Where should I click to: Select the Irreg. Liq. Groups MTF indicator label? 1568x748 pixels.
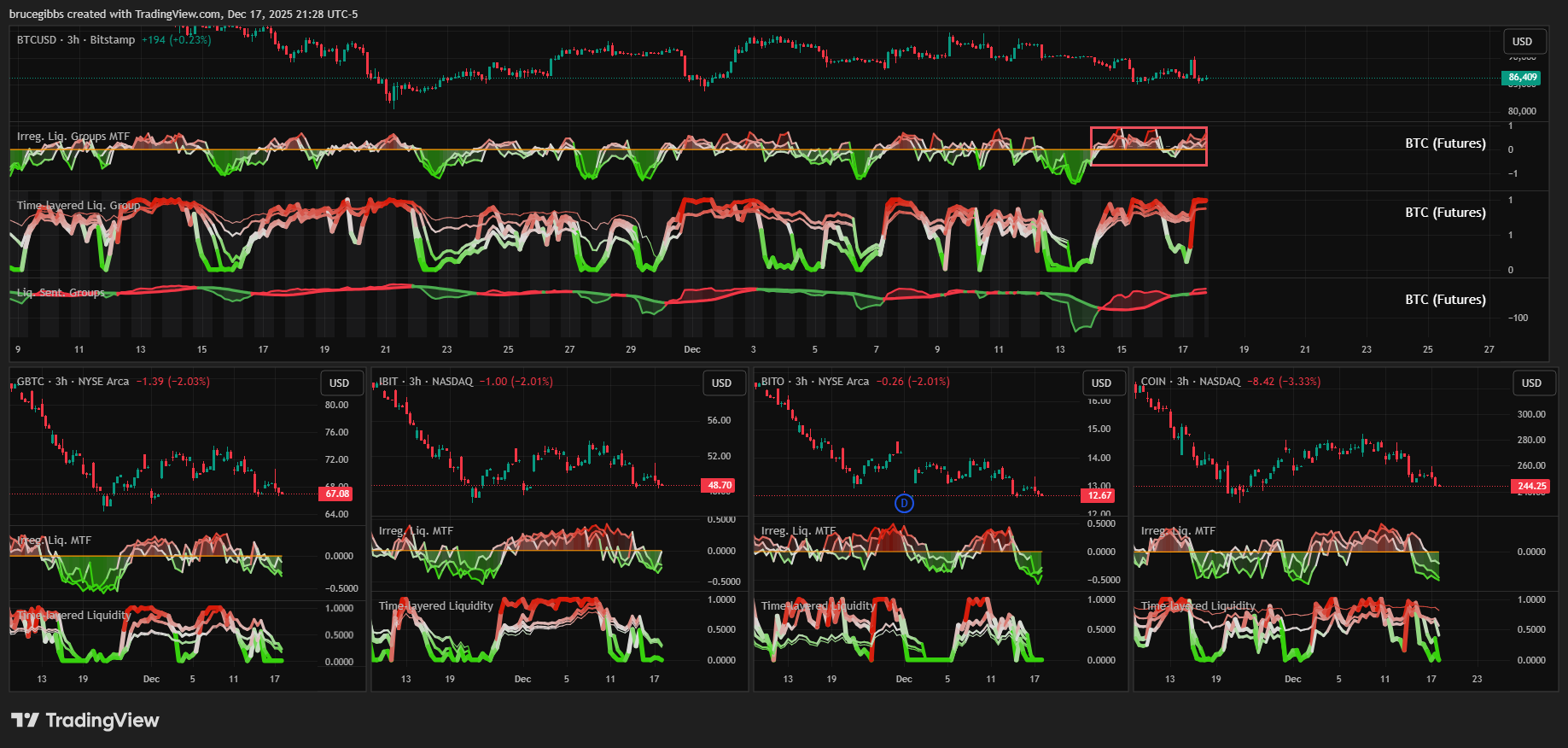[x=73, y=137]
